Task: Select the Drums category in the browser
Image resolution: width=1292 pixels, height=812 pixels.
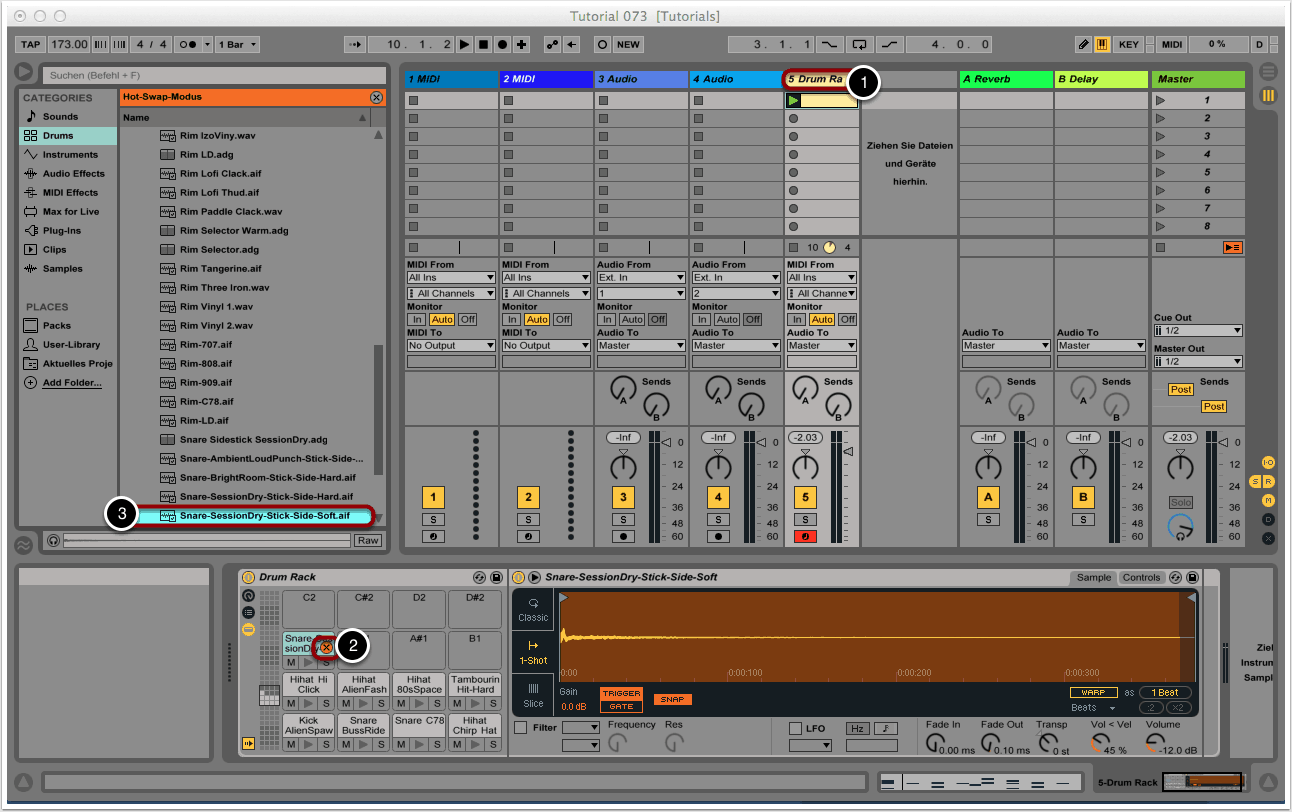Action: 59,135
